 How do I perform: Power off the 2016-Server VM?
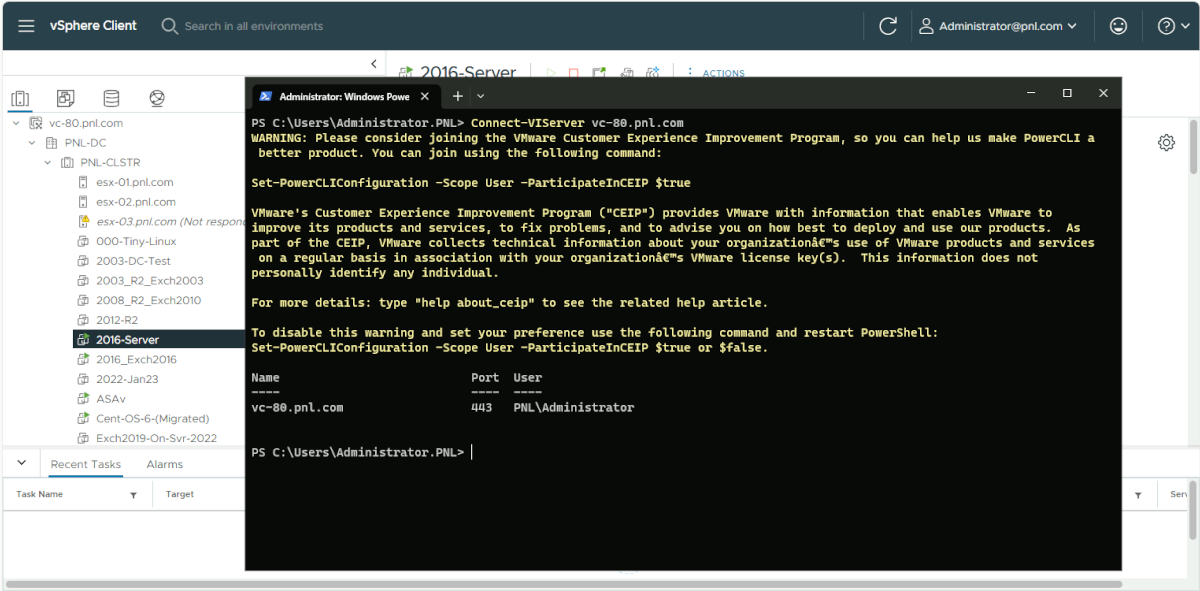(574, 72)
